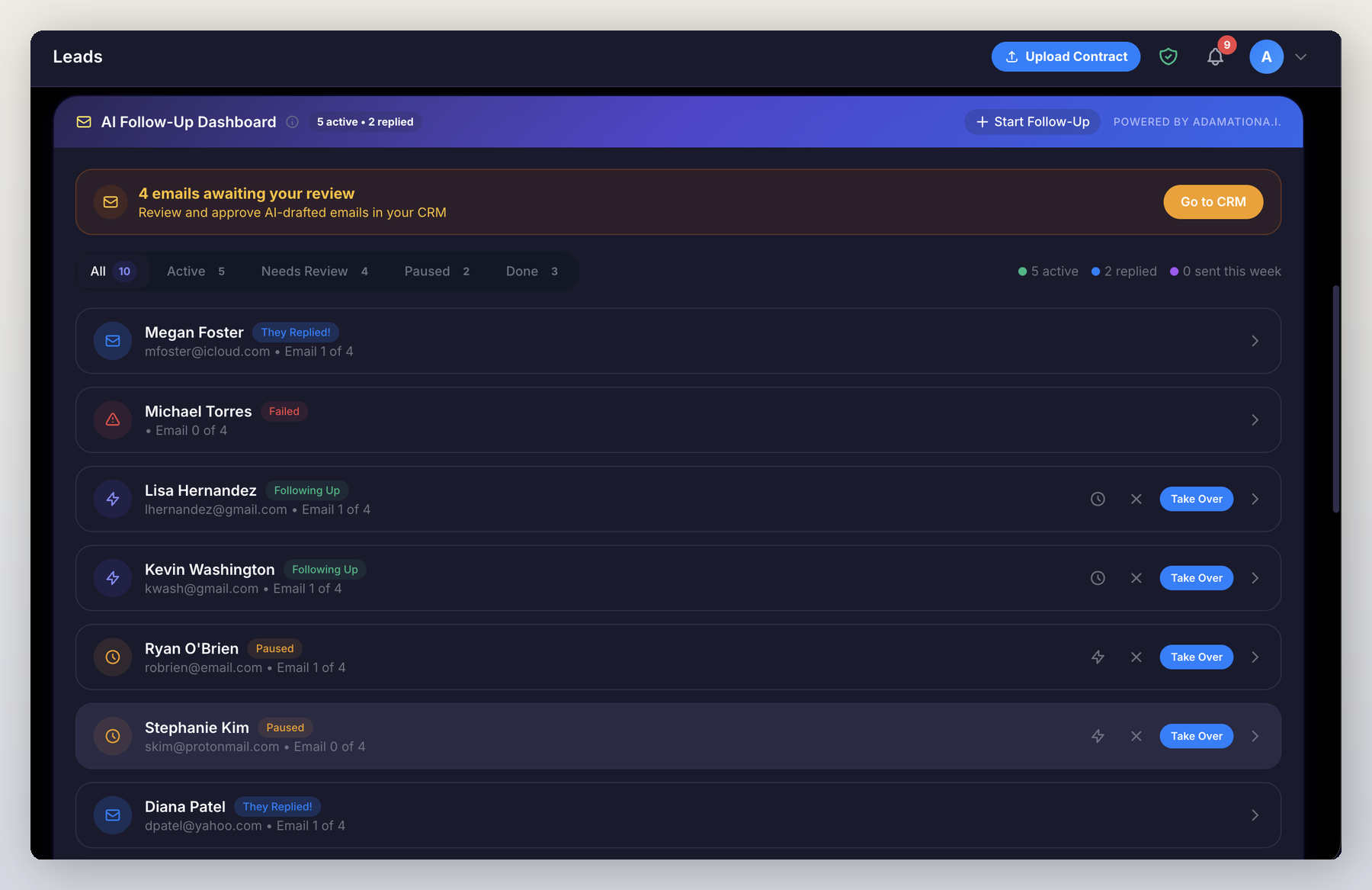Resume Ryan O'Brien with the lightning icon

(1098, 657)
